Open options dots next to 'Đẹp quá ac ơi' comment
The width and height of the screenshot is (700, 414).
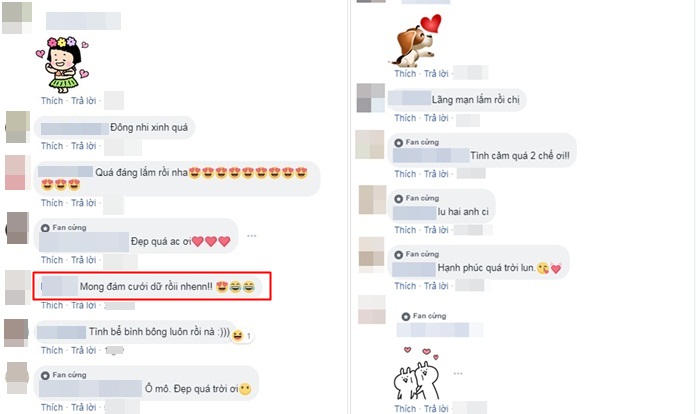pyautogui.click(x=252, y=236)
